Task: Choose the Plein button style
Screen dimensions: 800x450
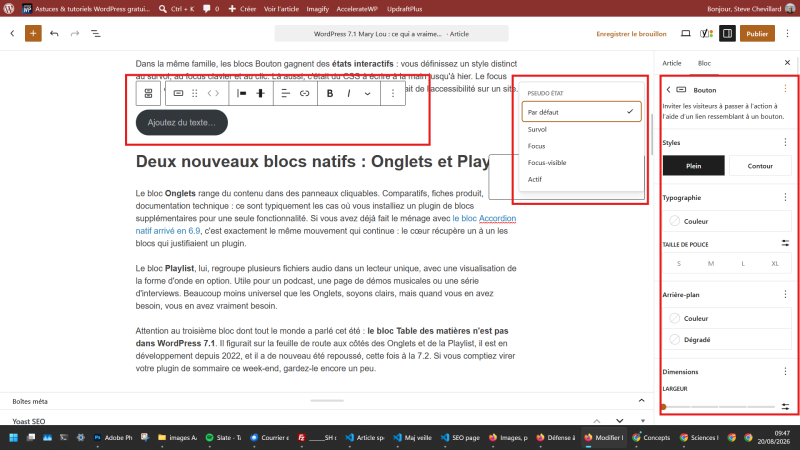Action: pyautogui.click(x=693, y=166)
